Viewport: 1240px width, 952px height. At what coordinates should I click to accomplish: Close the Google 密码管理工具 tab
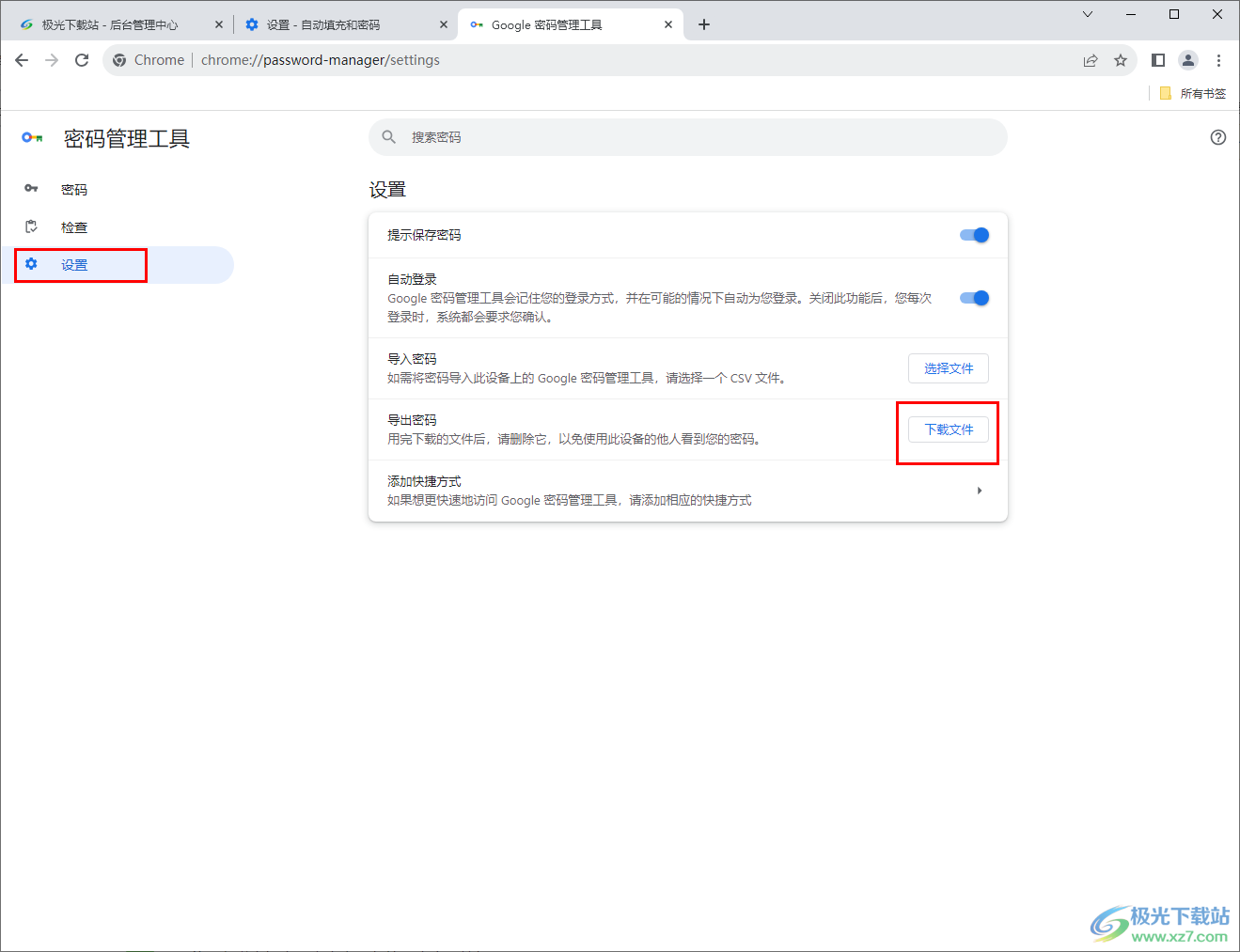(x=667, y=24)
